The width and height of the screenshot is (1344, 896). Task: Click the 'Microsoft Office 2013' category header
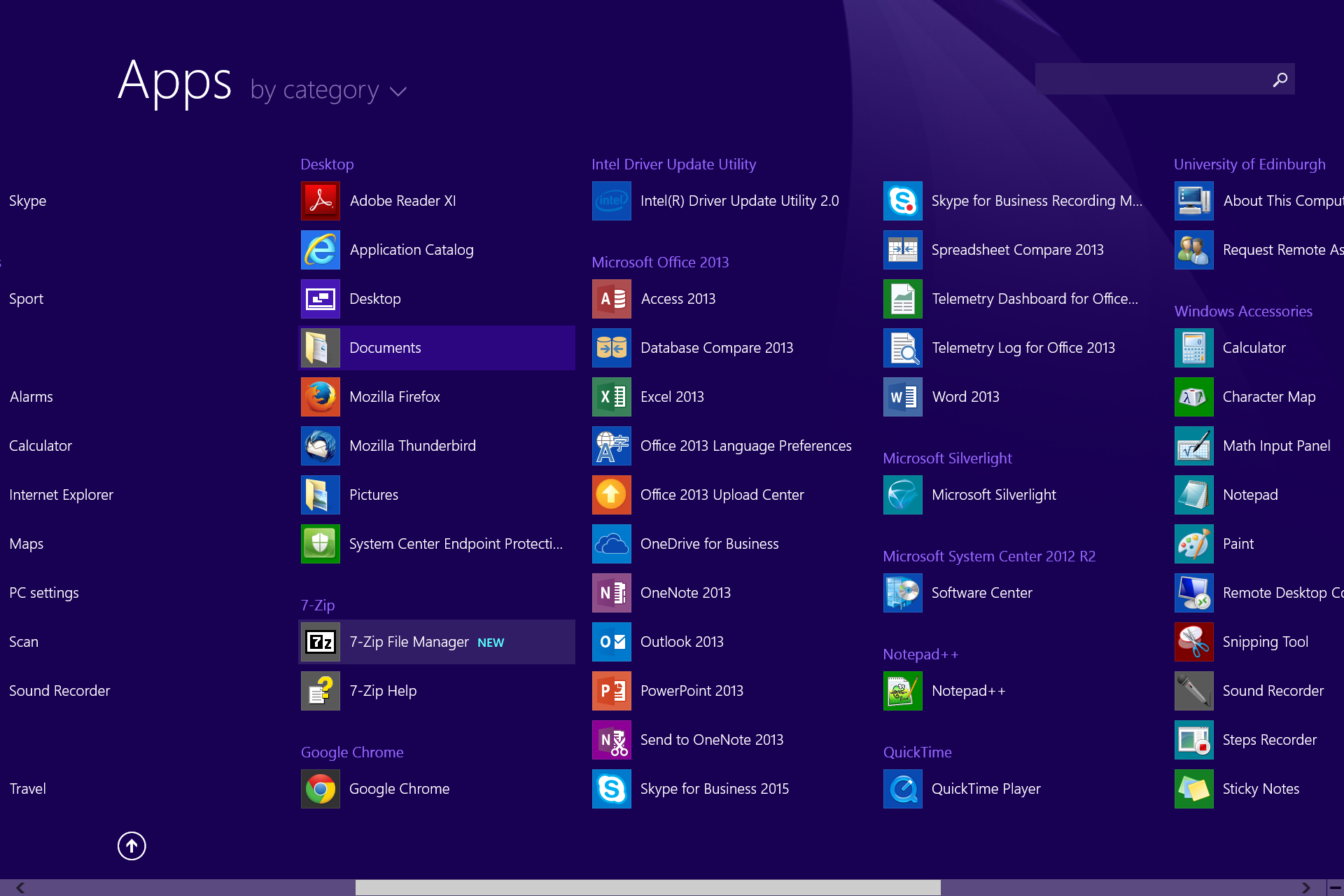(x=660, y=262)
